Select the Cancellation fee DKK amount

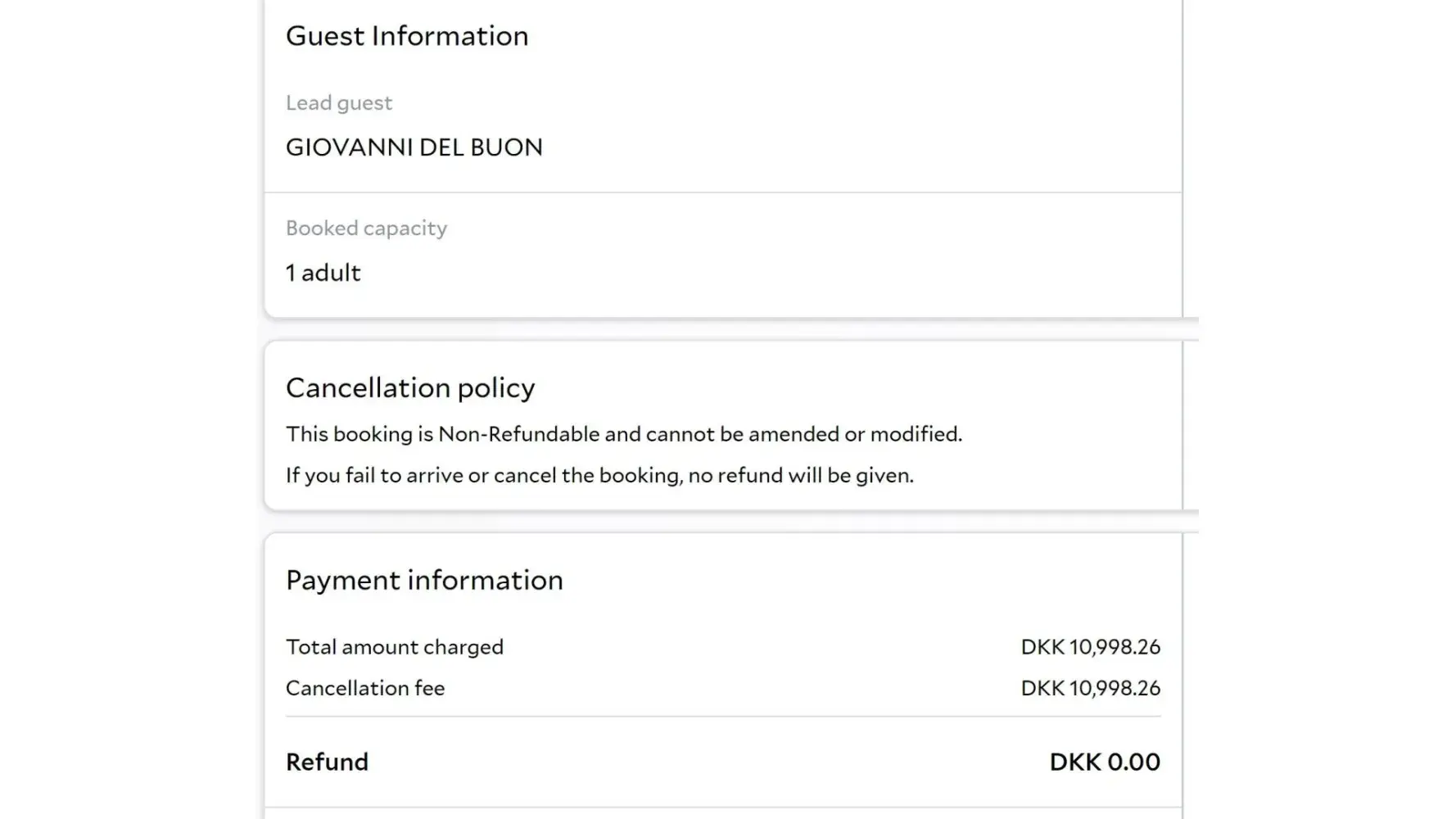click(x=1090, y=688)
